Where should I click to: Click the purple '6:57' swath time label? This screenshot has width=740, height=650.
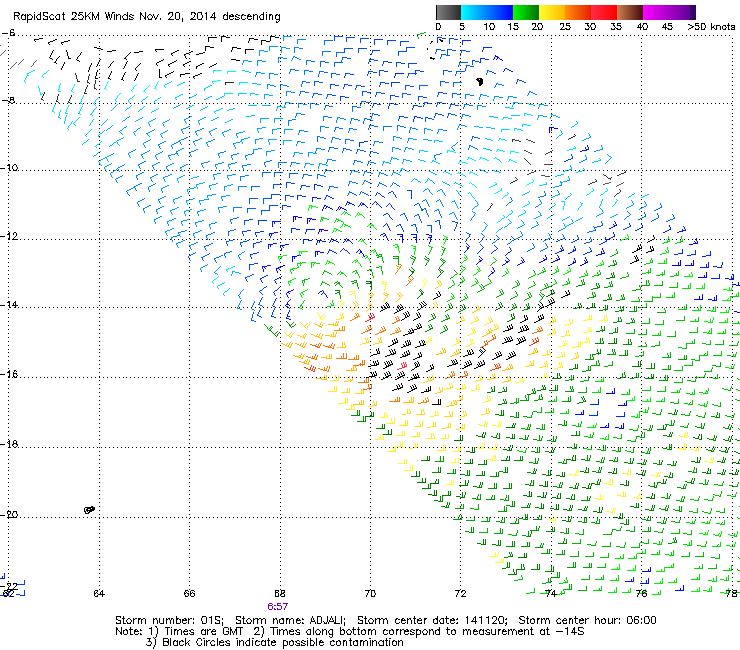pyautogui.click(x=278, y=606)
